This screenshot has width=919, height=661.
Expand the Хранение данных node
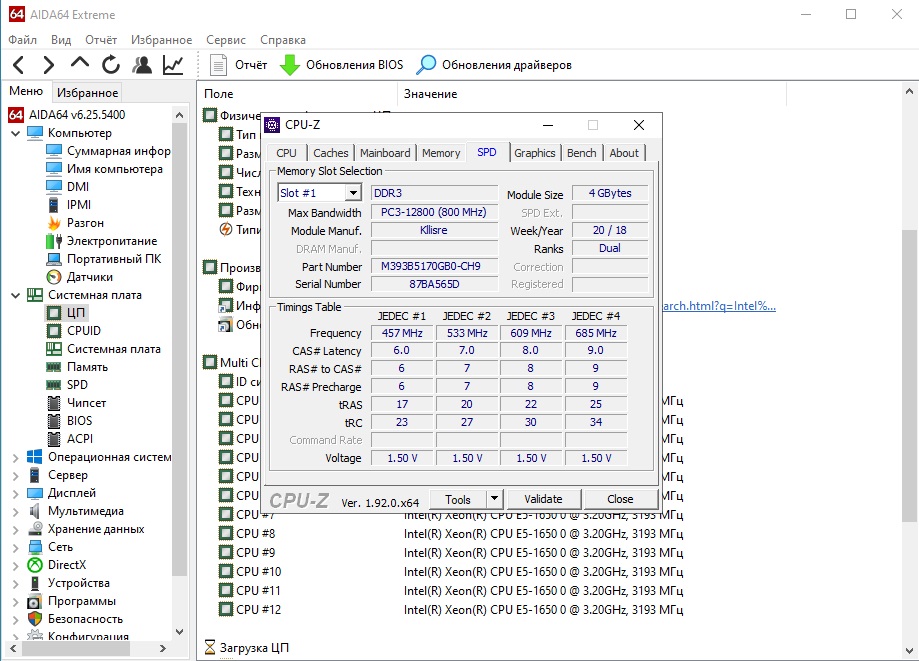click(15, 529)
